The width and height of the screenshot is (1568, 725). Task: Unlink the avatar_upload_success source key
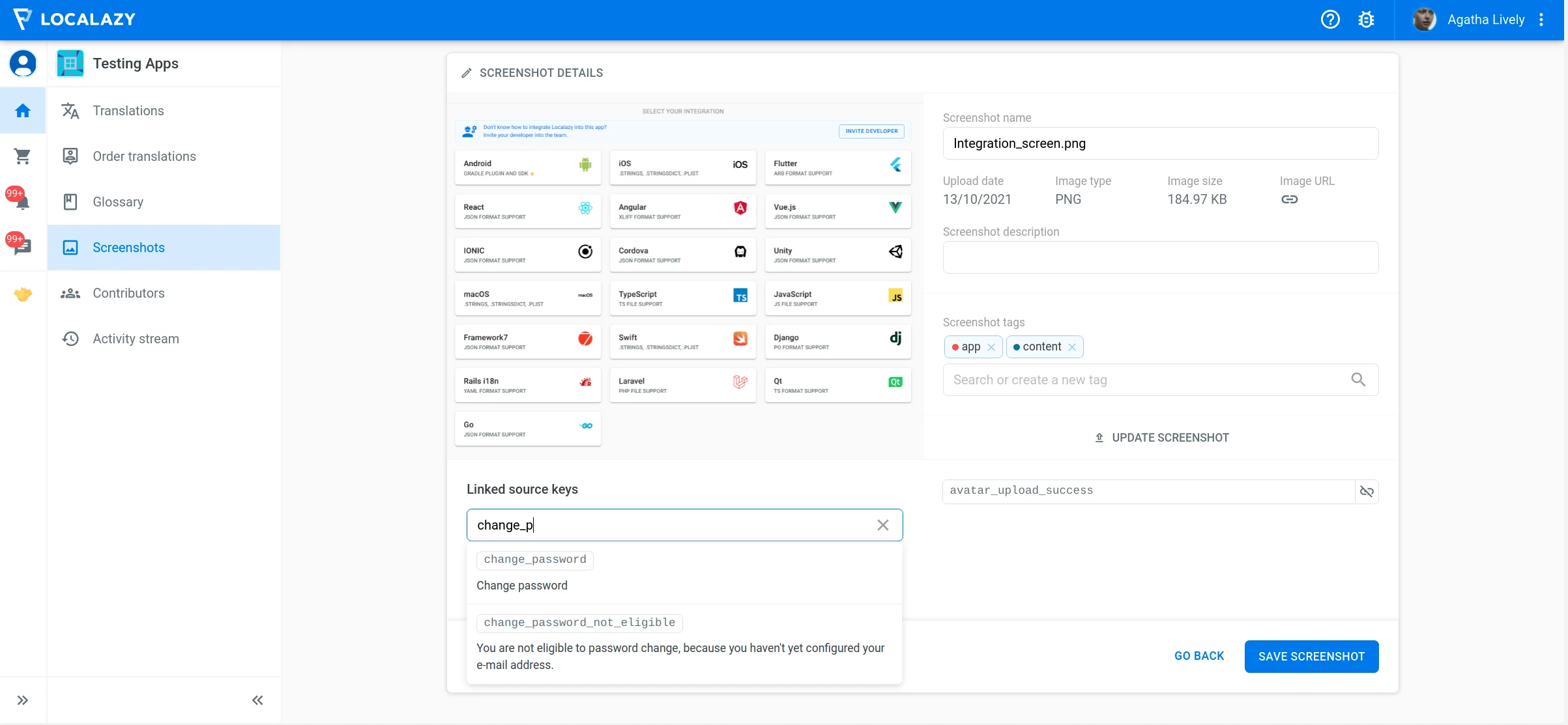(x=1367, y=491)
